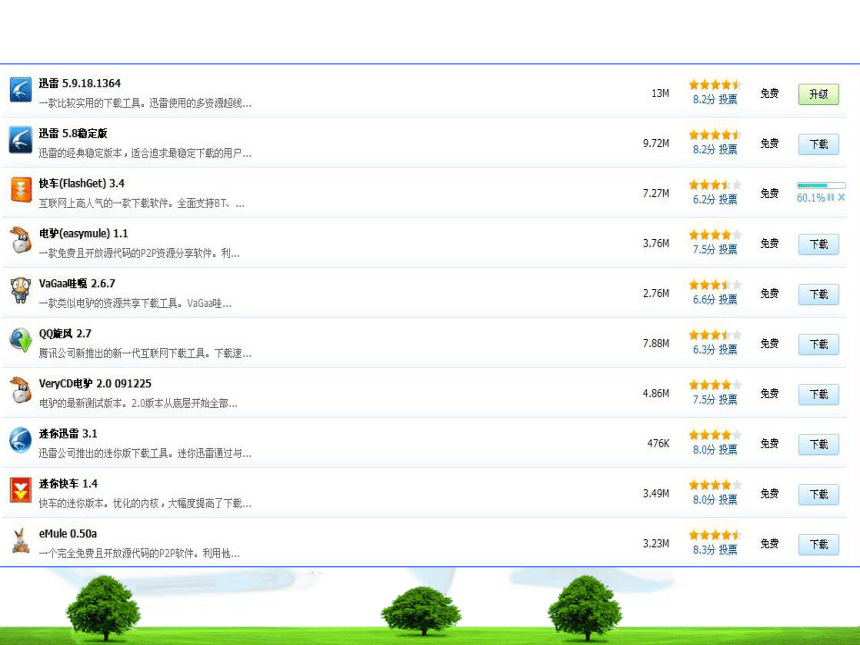Click the 电驴(easymule) 1.1 donkey icon
This screenshot has height=645, width=860.
(21, 240)
